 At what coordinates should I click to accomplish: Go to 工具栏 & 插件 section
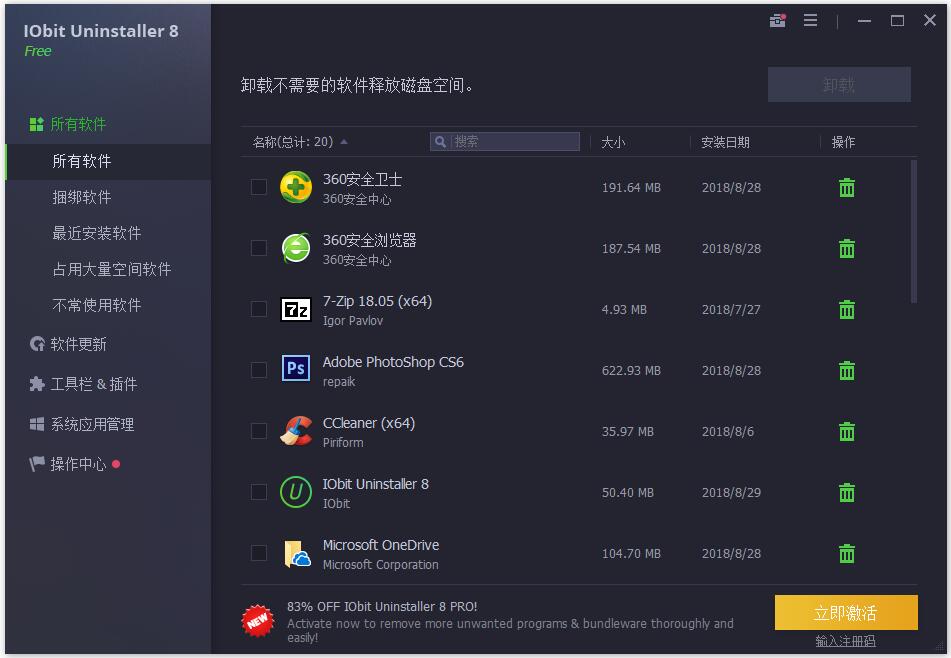coord(83,384)
